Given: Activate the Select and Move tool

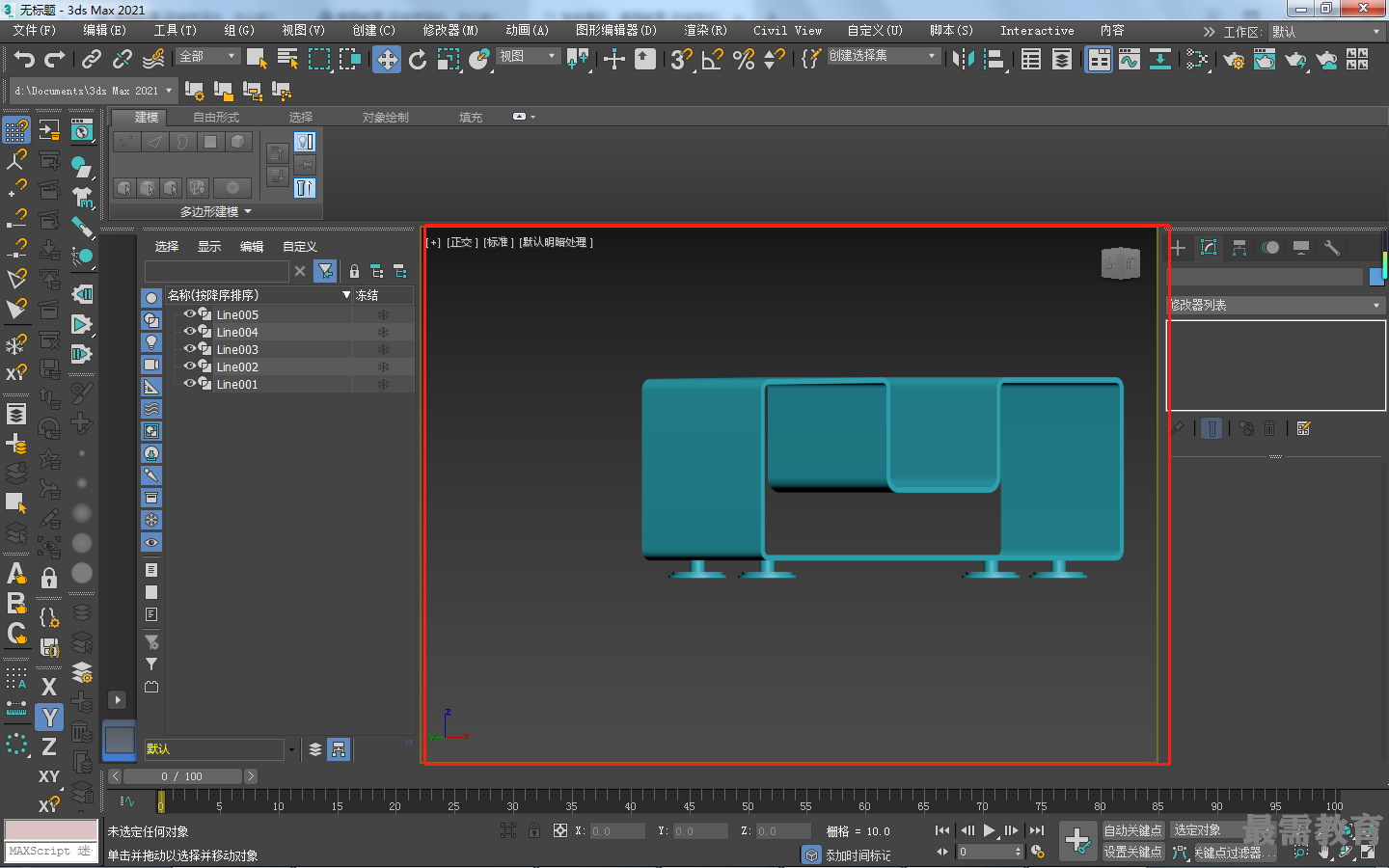Looking at the screenshot, I should [x=387, y=60].
